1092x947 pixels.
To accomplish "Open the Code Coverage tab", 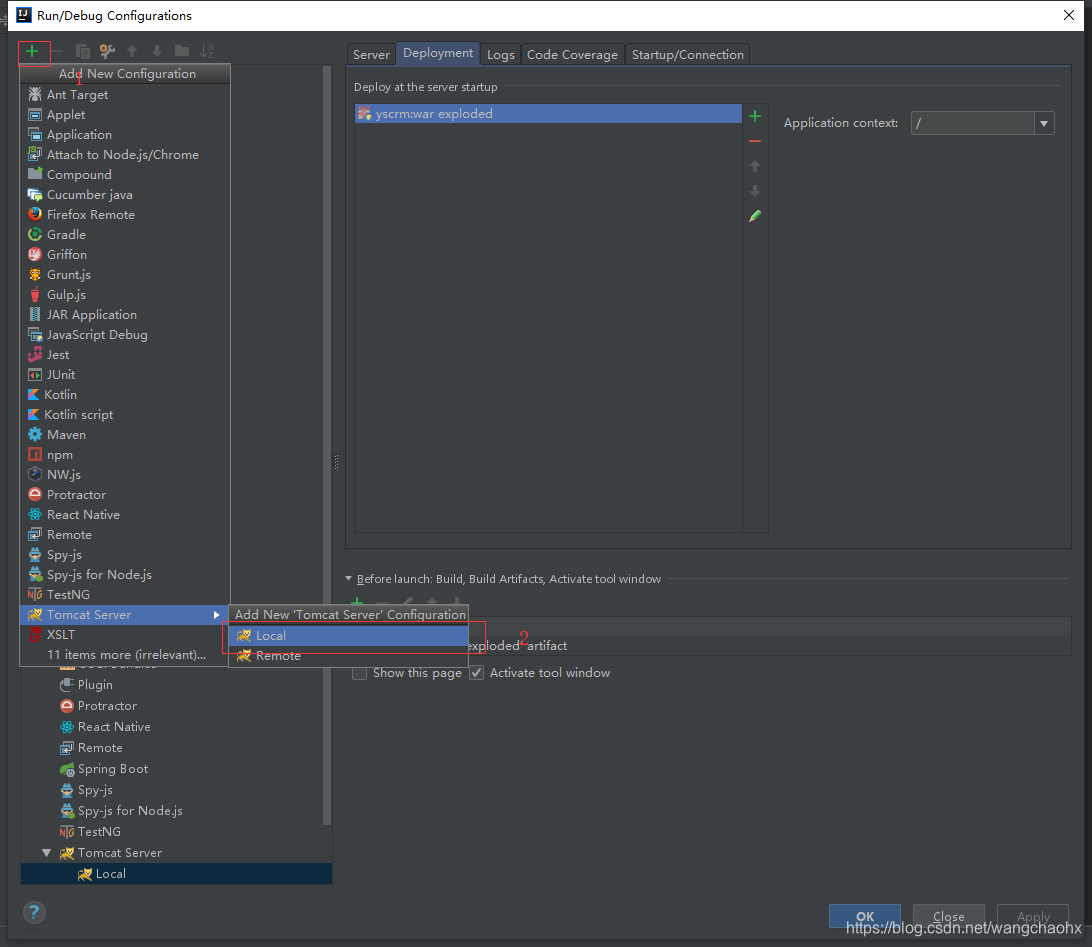I will tap(572, 54).
